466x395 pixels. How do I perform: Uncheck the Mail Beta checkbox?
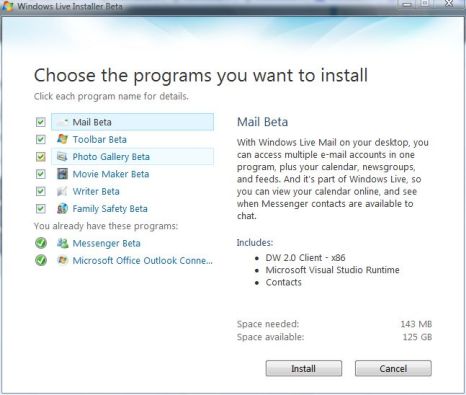coord(41,122)
